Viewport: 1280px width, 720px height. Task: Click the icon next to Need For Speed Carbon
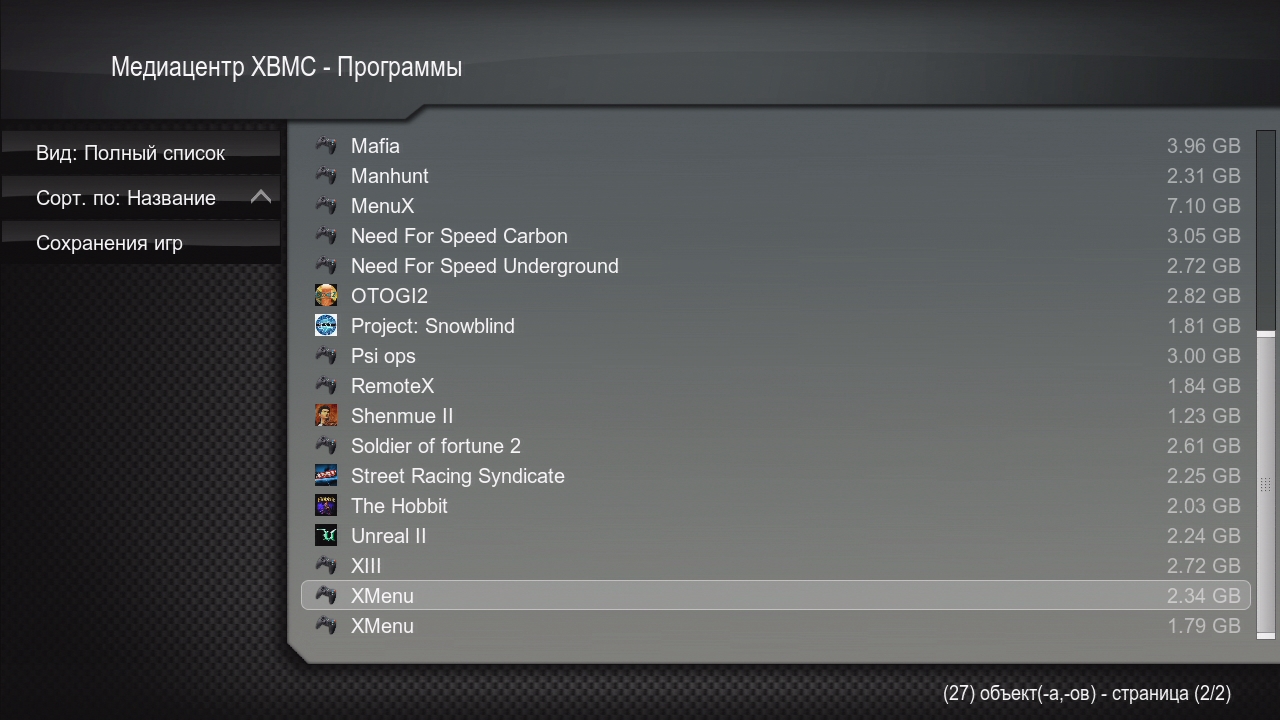click(x=326, y=236)
